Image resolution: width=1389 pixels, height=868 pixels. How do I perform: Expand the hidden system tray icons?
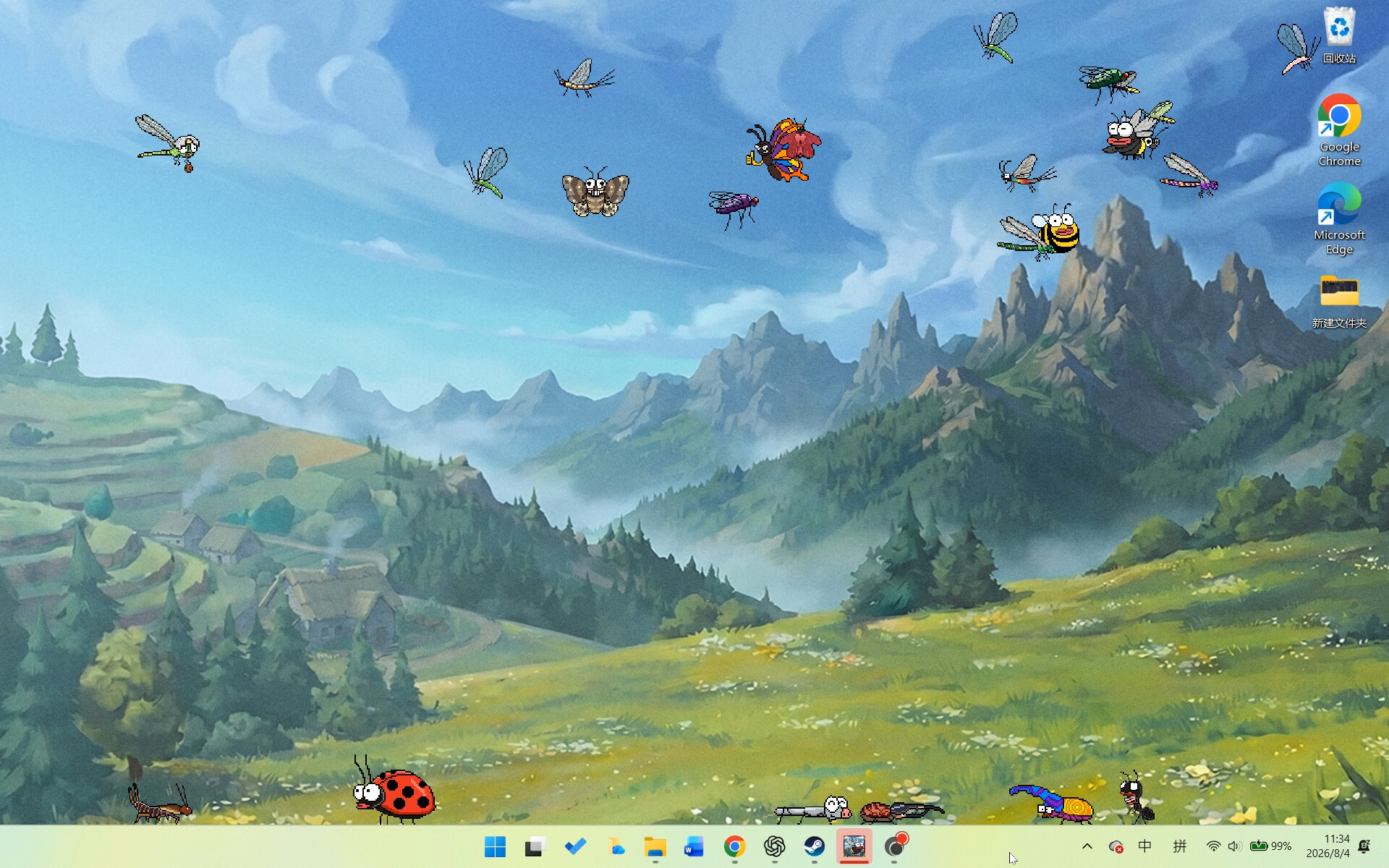coord(1087,846)
